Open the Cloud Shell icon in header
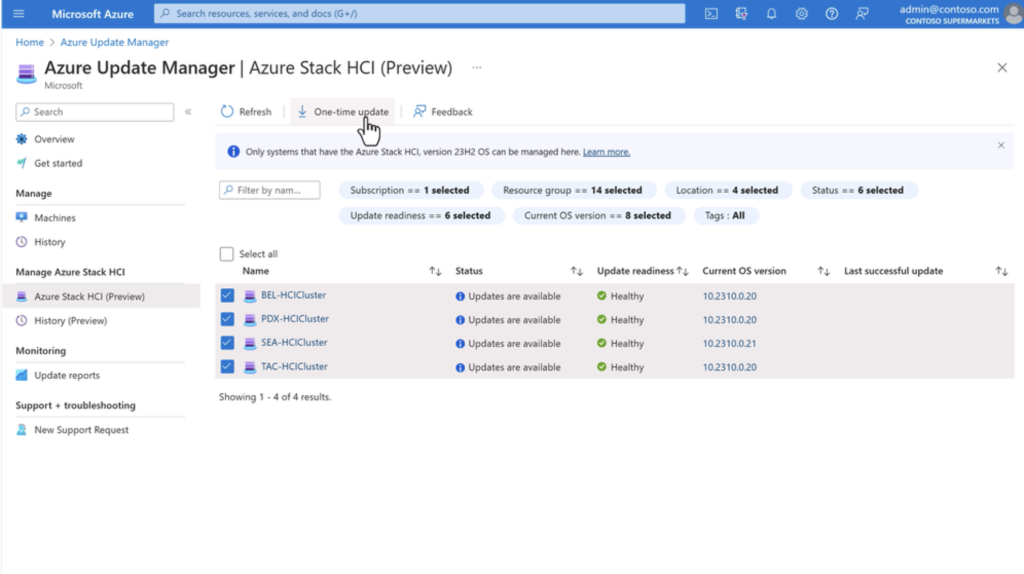Viewport: 1024px width, 574px height. click(711, 14)
